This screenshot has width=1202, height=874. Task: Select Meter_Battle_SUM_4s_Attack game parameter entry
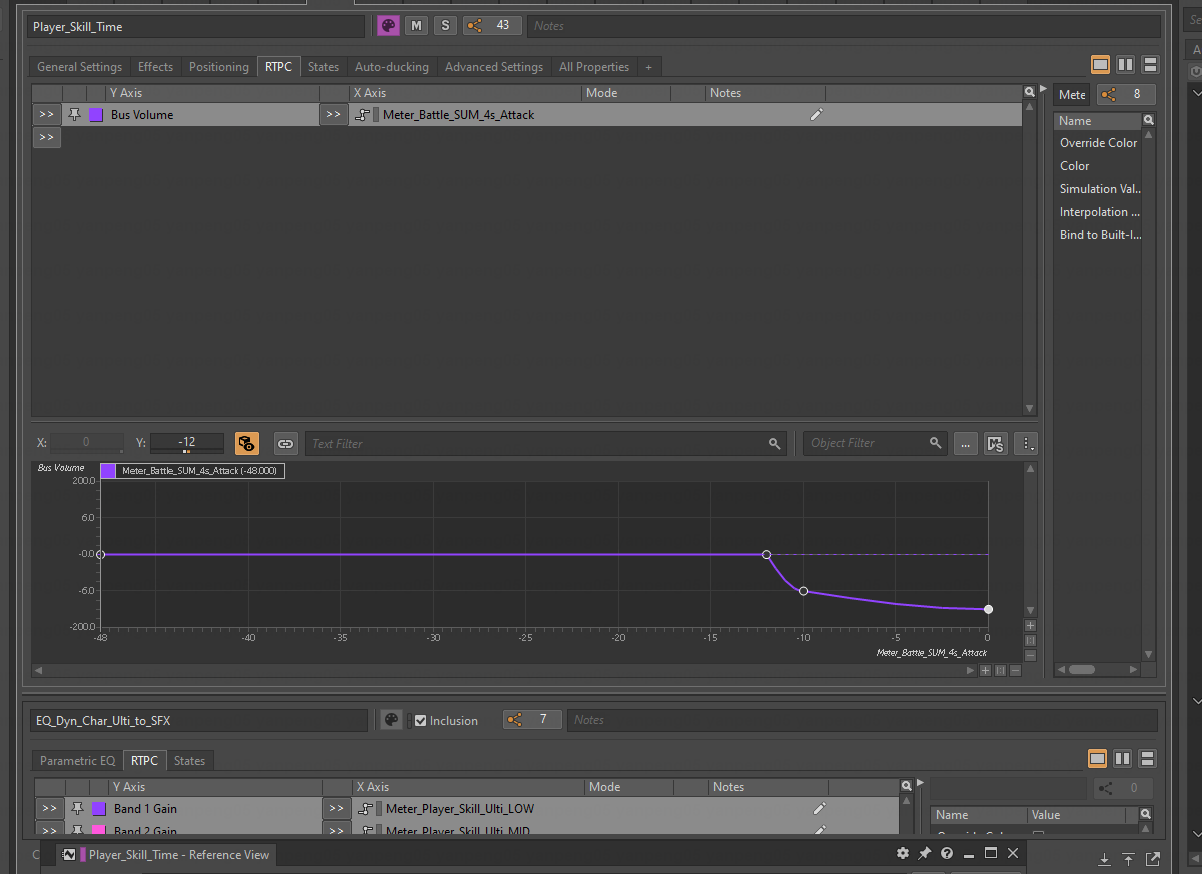pyautogui.click(x=458, y=115)
